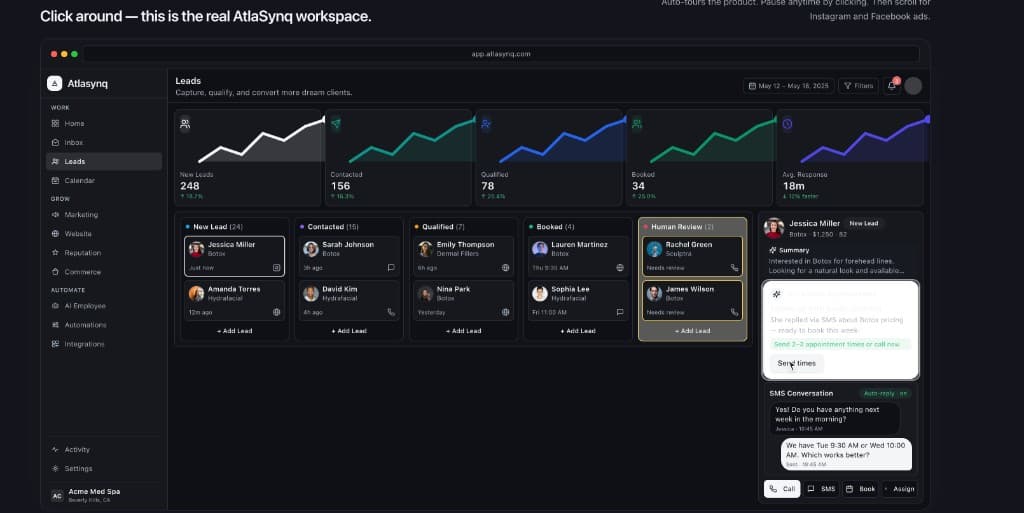
Task: Click the globe icon on Lauren Martinez card
Action: pos(620,268)
